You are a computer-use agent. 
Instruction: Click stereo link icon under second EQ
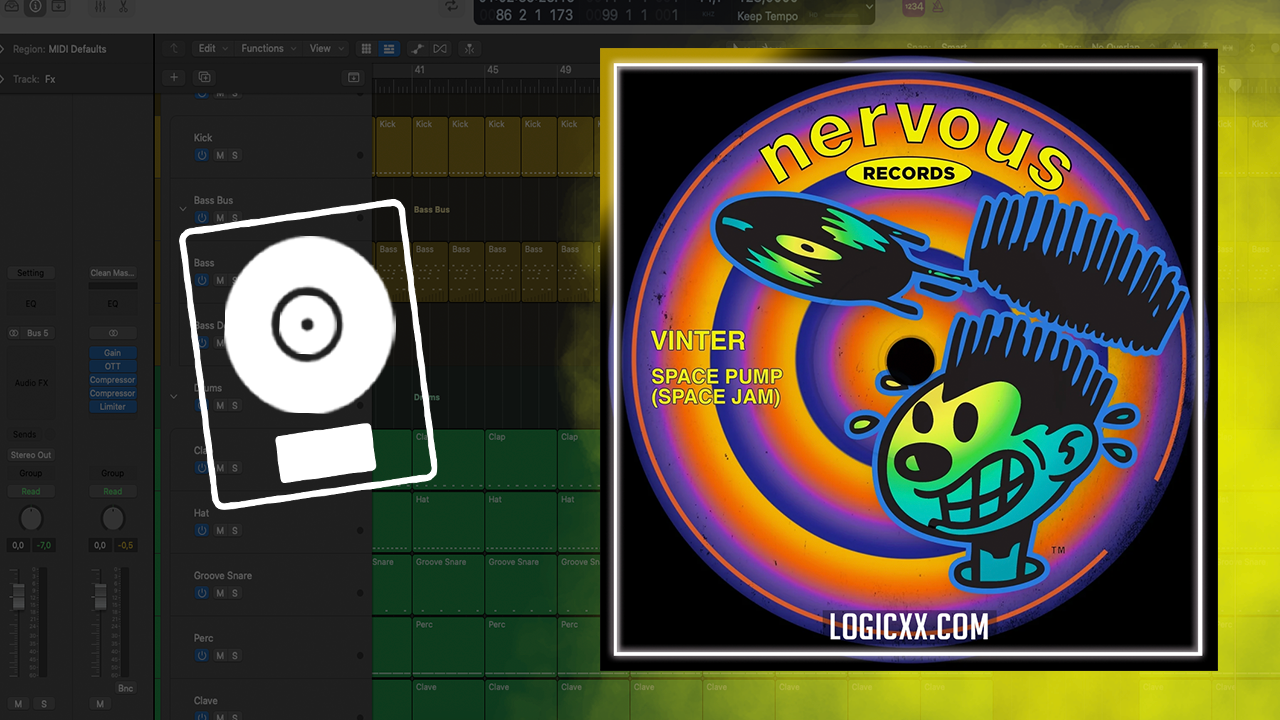(113, 333)
